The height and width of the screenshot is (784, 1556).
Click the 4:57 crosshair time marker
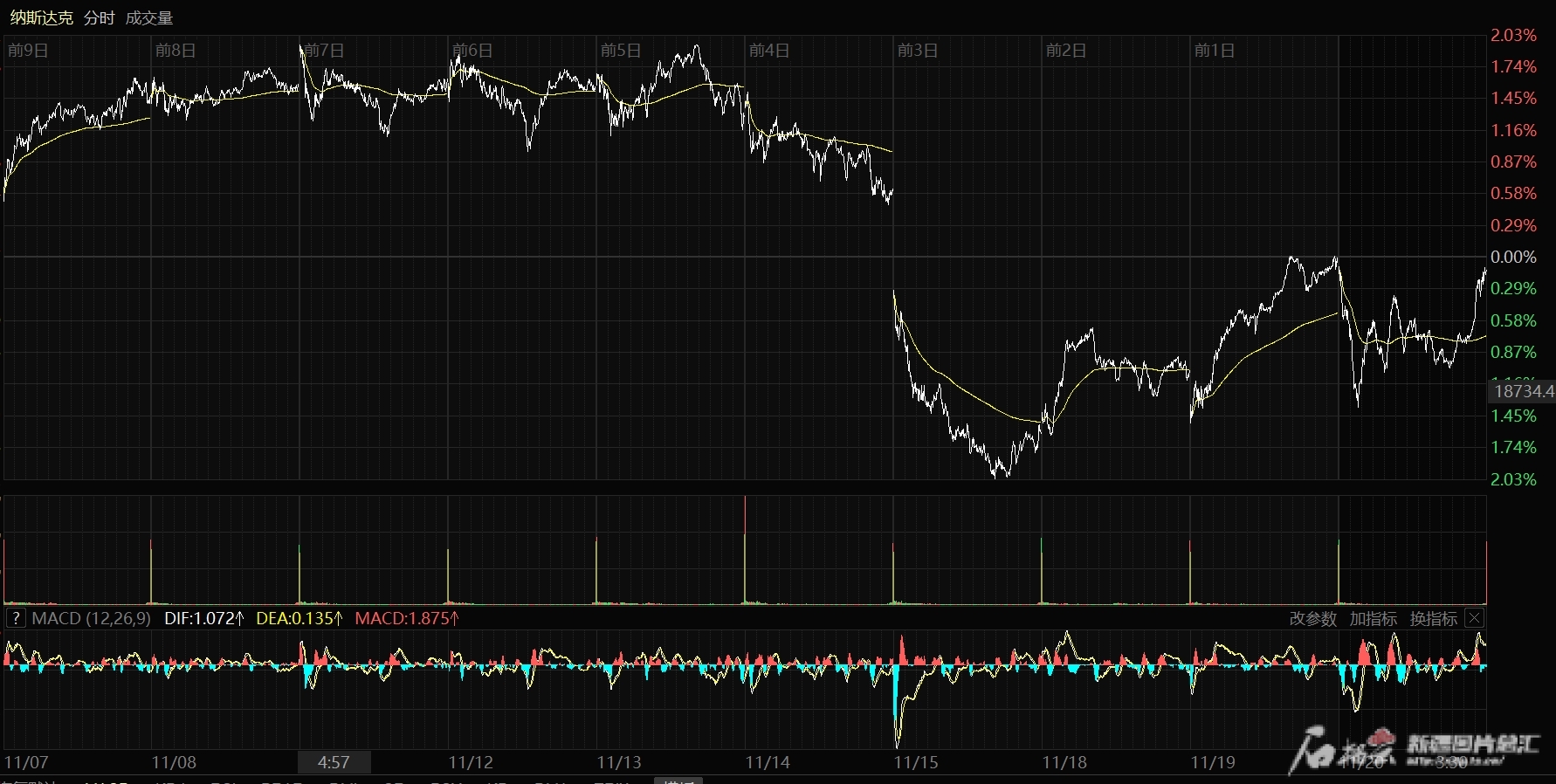tap(334, 762)
